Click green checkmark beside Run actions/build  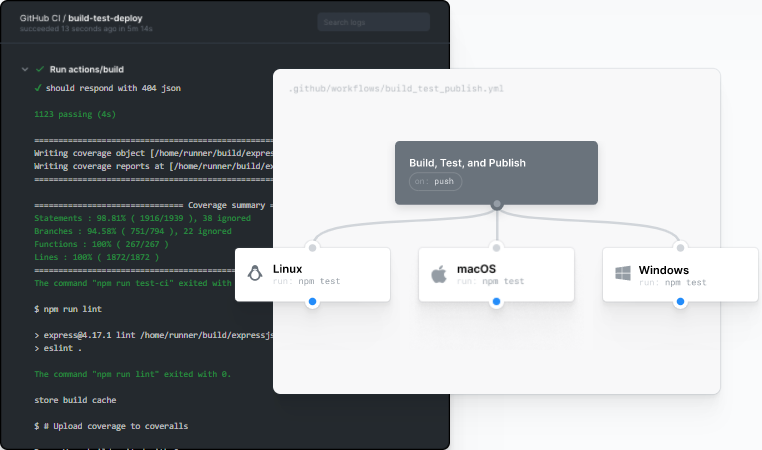(40, 70)
